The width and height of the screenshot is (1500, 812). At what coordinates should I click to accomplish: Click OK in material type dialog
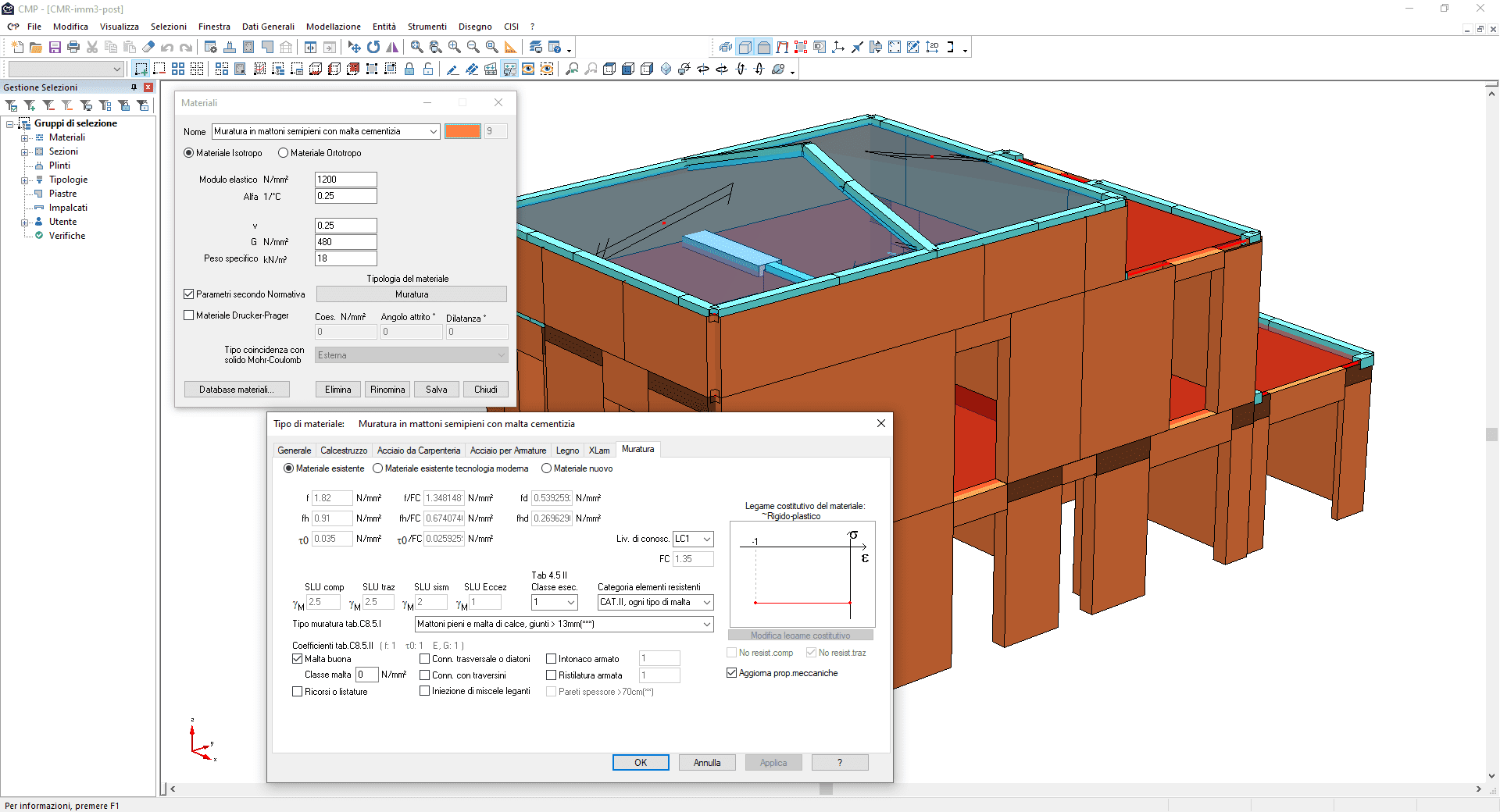[x=641, y=763]
